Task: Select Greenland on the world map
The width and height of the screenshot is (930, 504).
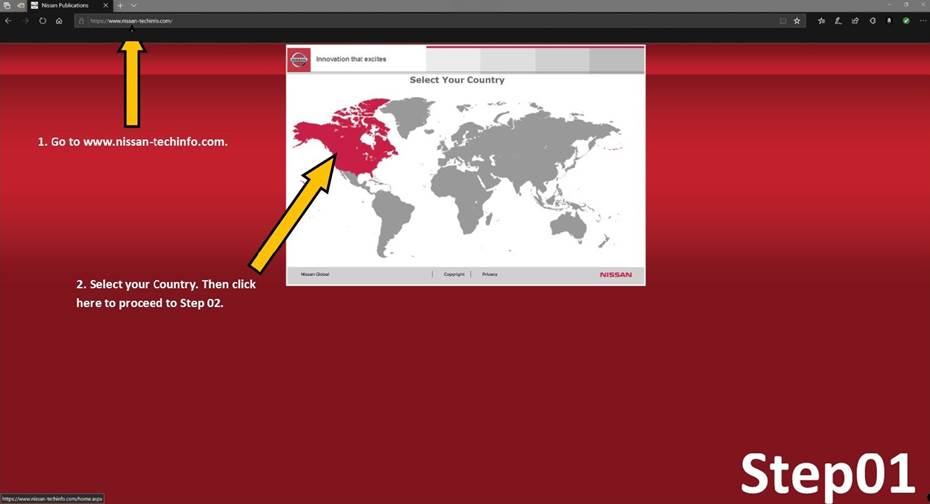Action: pos(414,114)
